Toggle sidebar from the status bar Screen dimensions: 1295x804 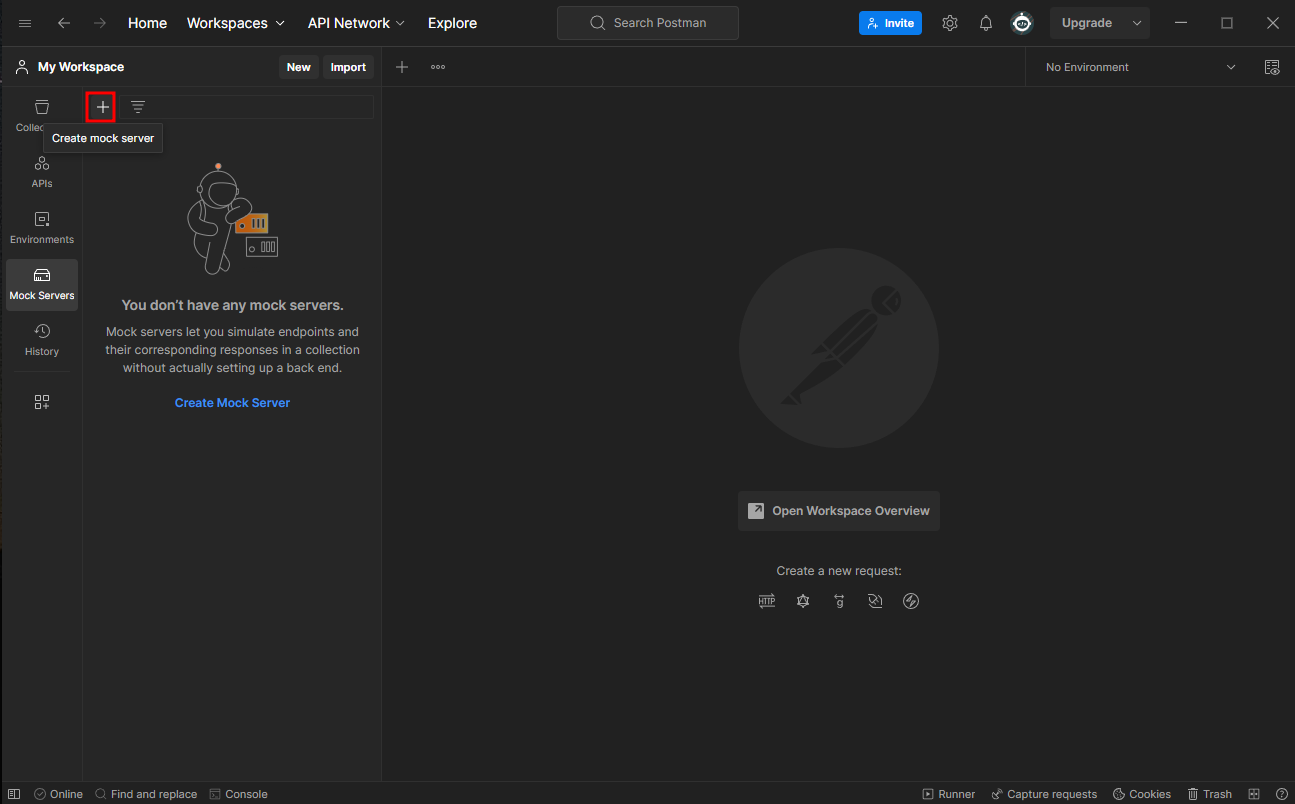(x=14, y=794)
